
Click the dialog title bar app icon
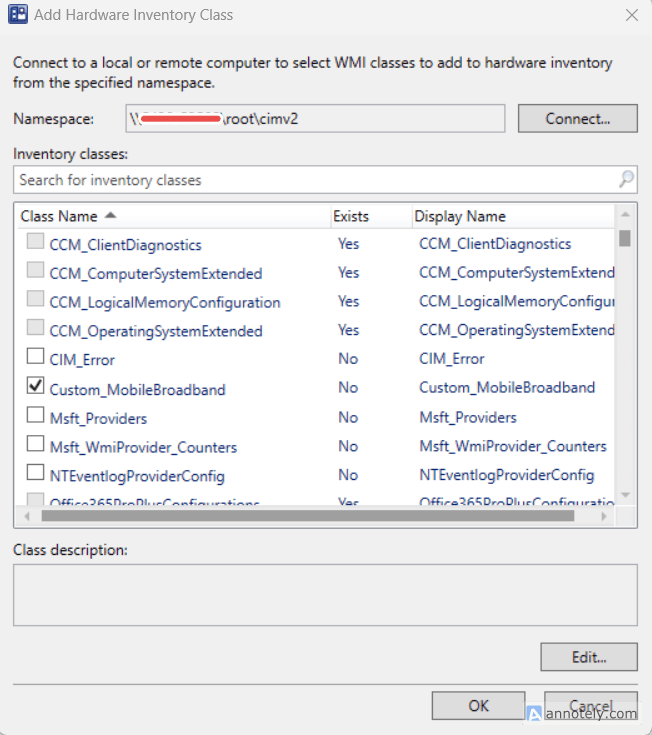[16, 15]
